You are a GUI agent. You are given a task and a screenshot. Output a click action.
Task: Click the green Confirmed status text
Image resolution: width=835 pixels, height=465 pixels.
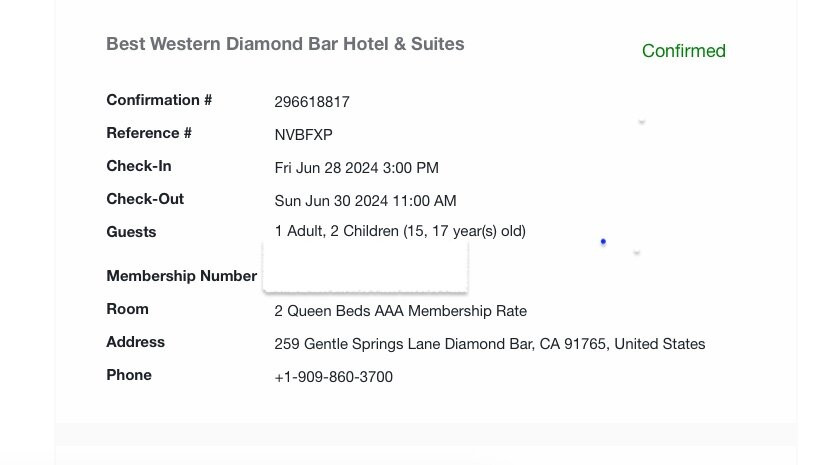[683, 51]
